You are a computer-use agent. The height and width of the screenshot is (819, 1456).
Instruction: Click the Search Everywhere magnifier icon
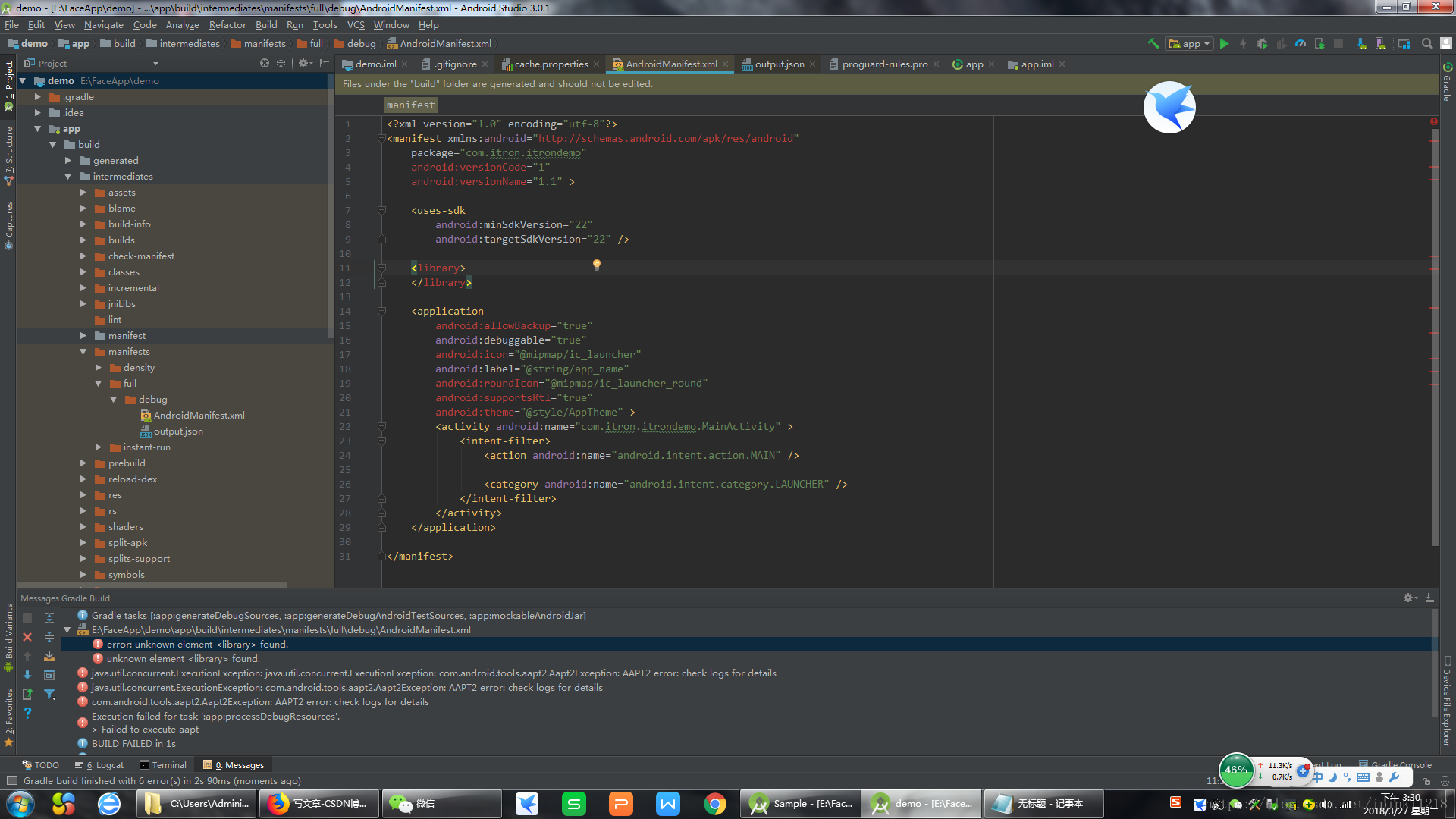(x=1427, y=44)
